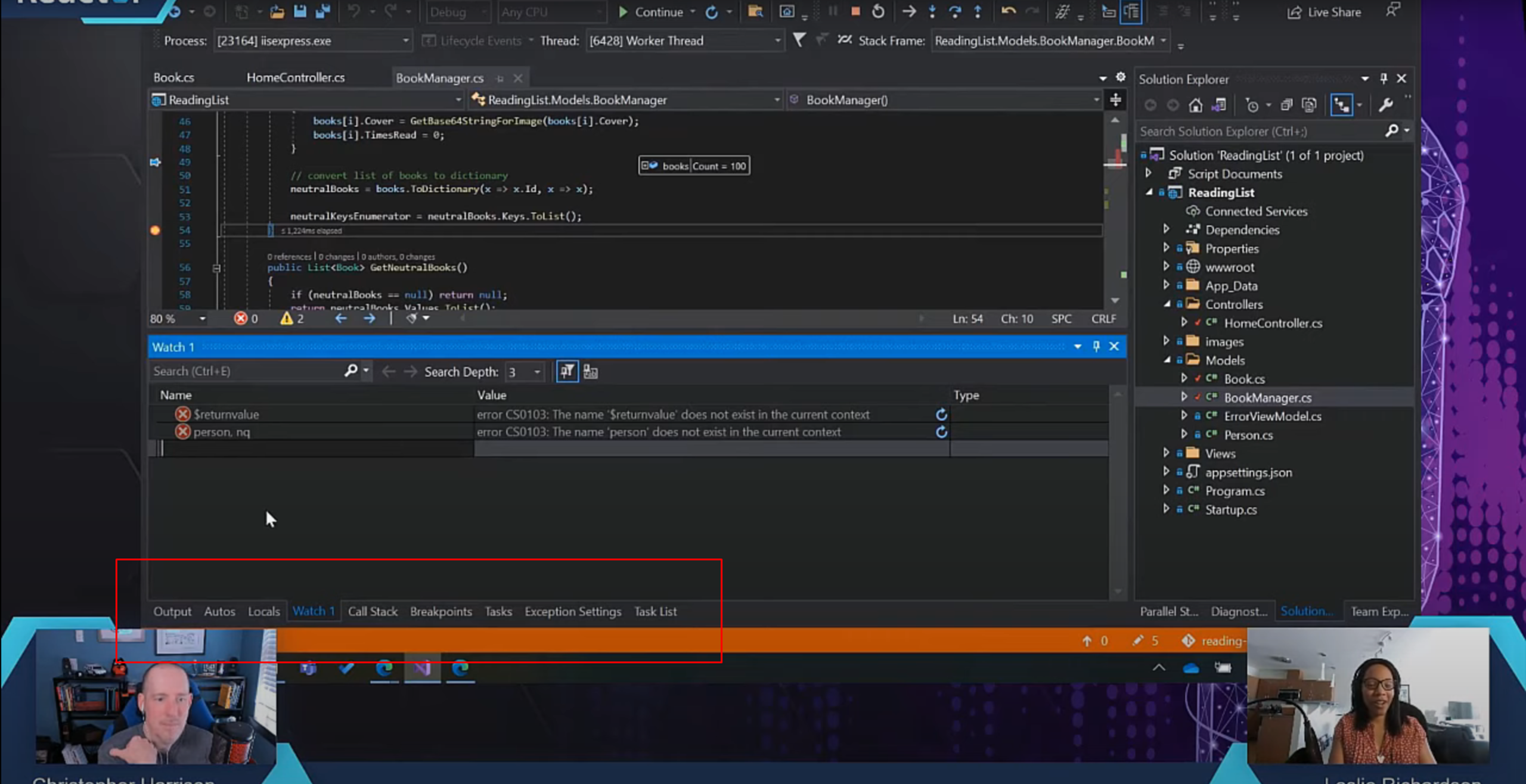This screenshot has height=784, width=1526.
Task: Collapse the Models folder
Action: coord(1166,360)
